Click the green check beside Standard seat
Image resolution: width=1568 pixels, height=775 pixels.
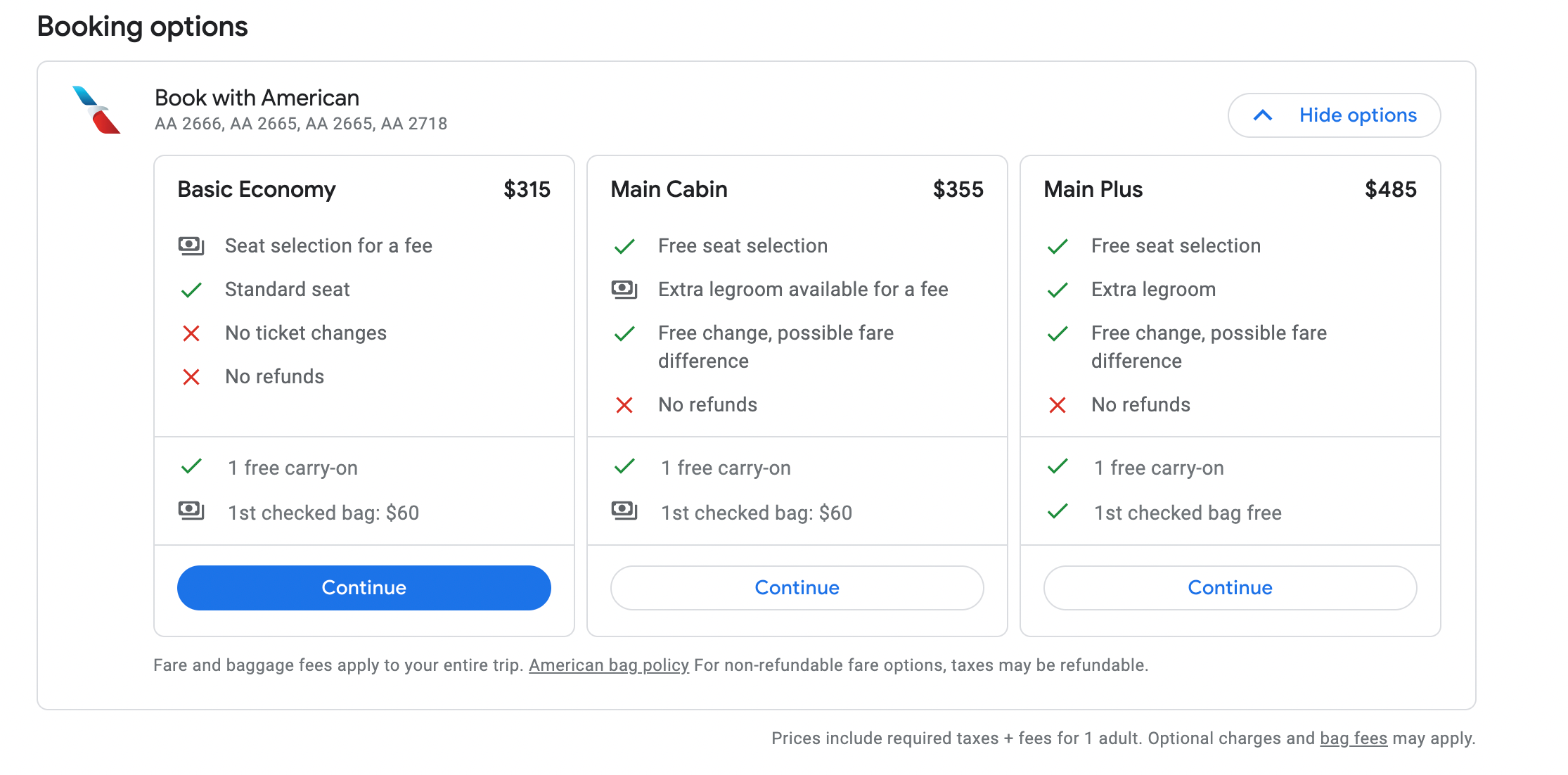point(191,290)
